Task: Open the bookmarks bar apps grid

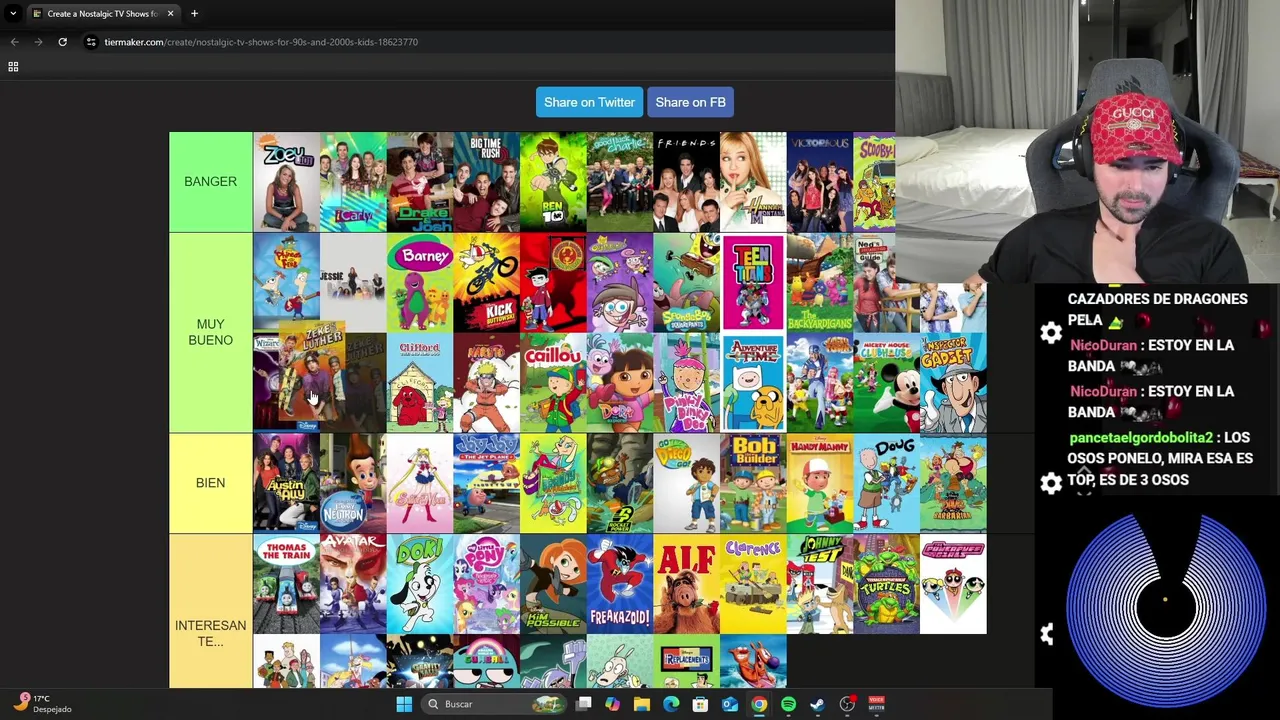Action: click(x=13, y=66)
